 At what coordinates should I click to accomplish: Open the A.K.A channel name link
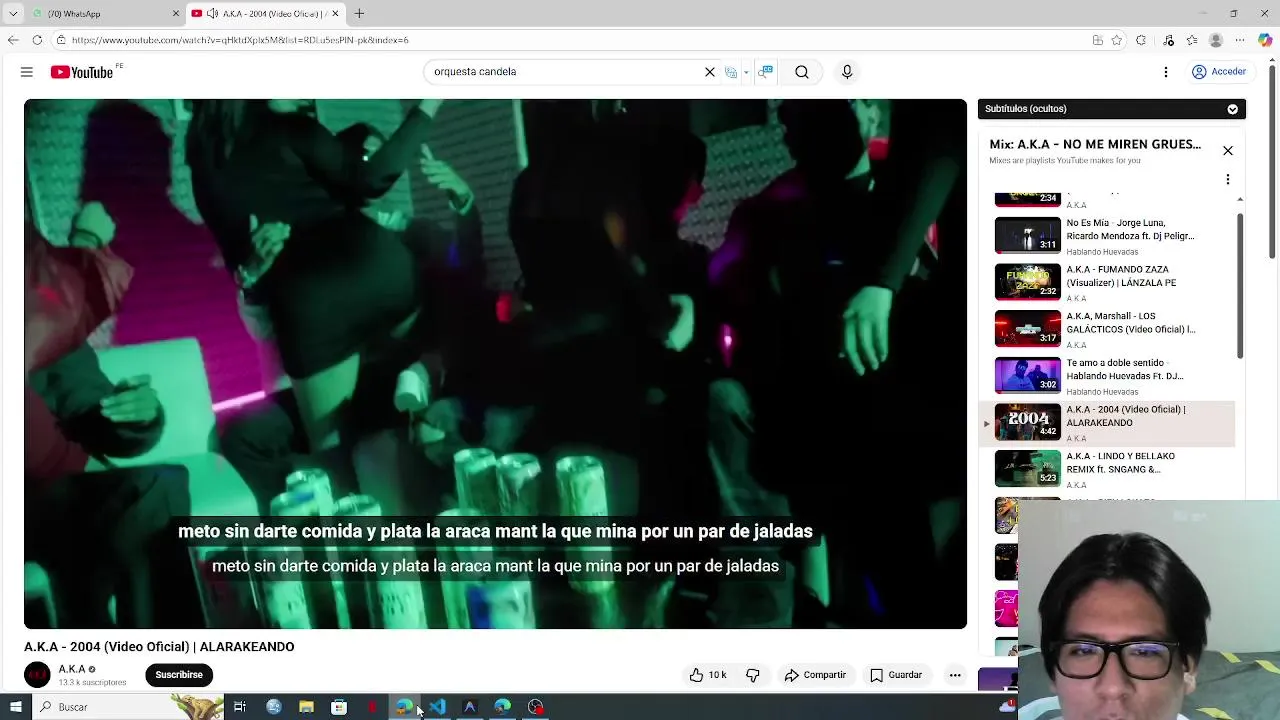click(72, 669)
